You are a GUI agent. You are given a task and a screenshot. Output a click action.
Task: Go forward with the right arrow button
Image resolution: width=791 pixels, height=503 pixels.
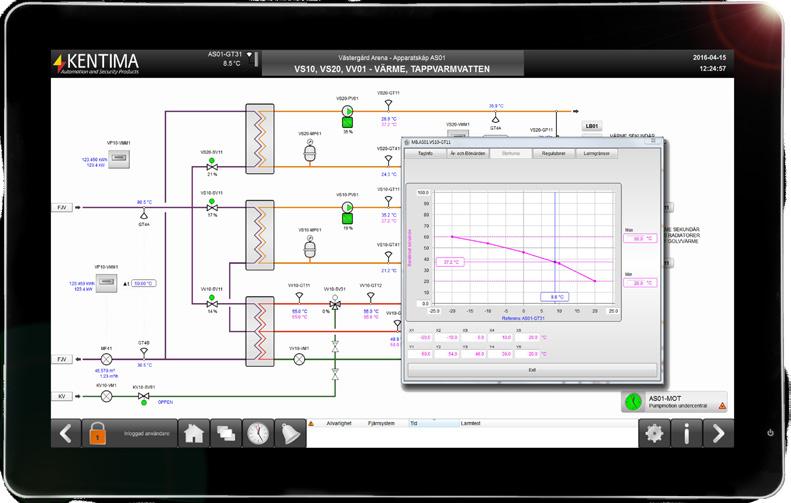[x=718, y=433]
